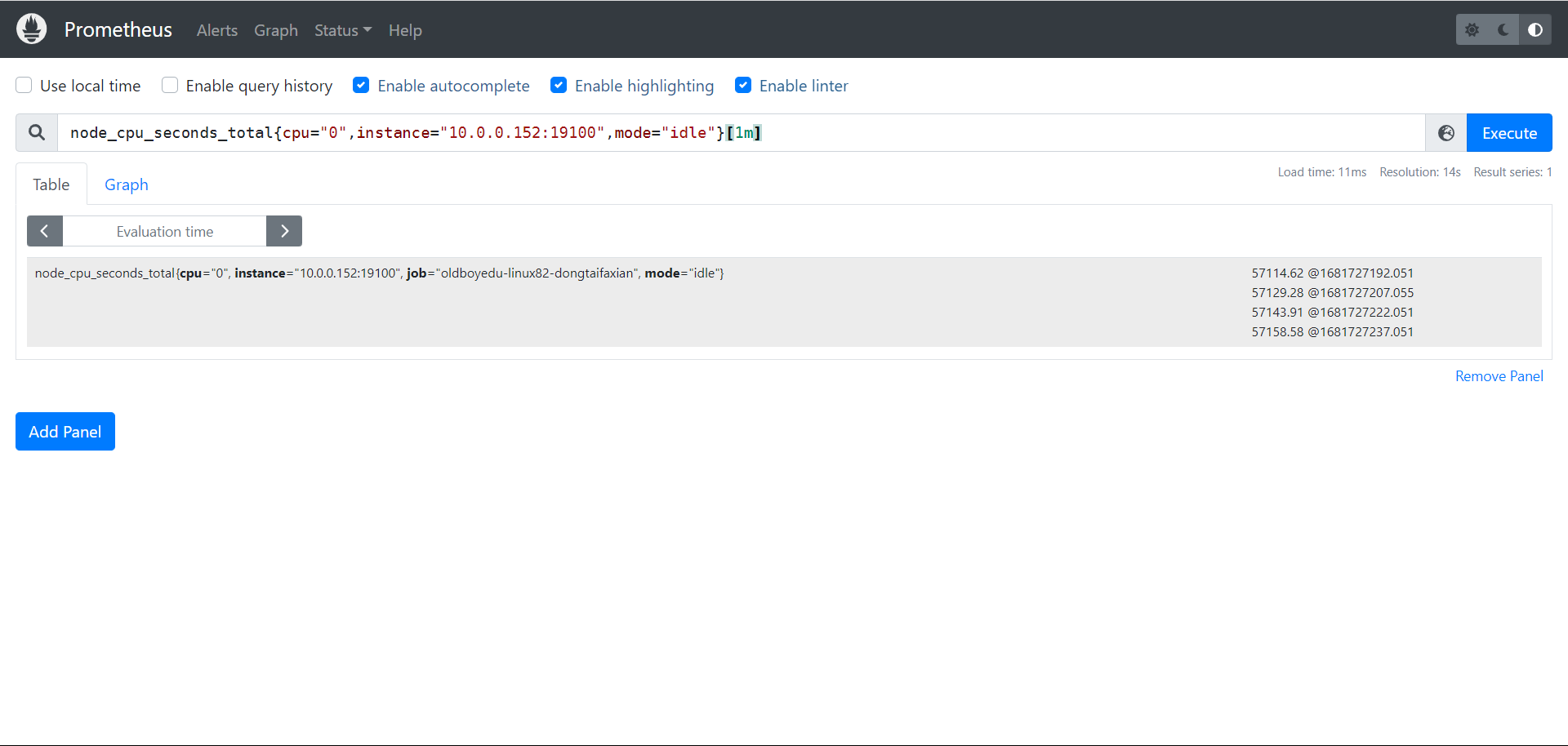
Task: Click the Add Panel button
Action: [x=65, y=432]
